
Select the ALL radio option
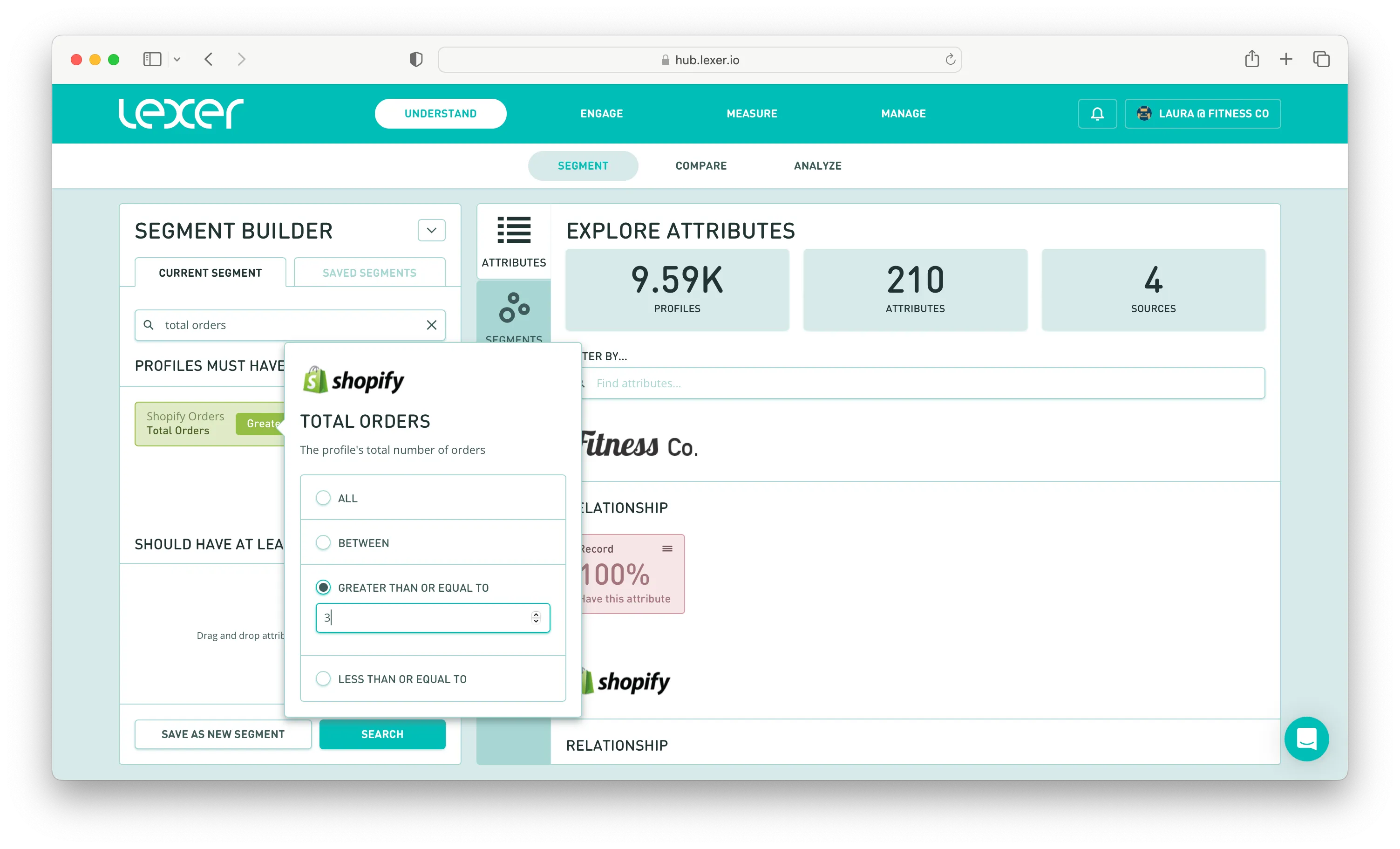pos(323,498)
